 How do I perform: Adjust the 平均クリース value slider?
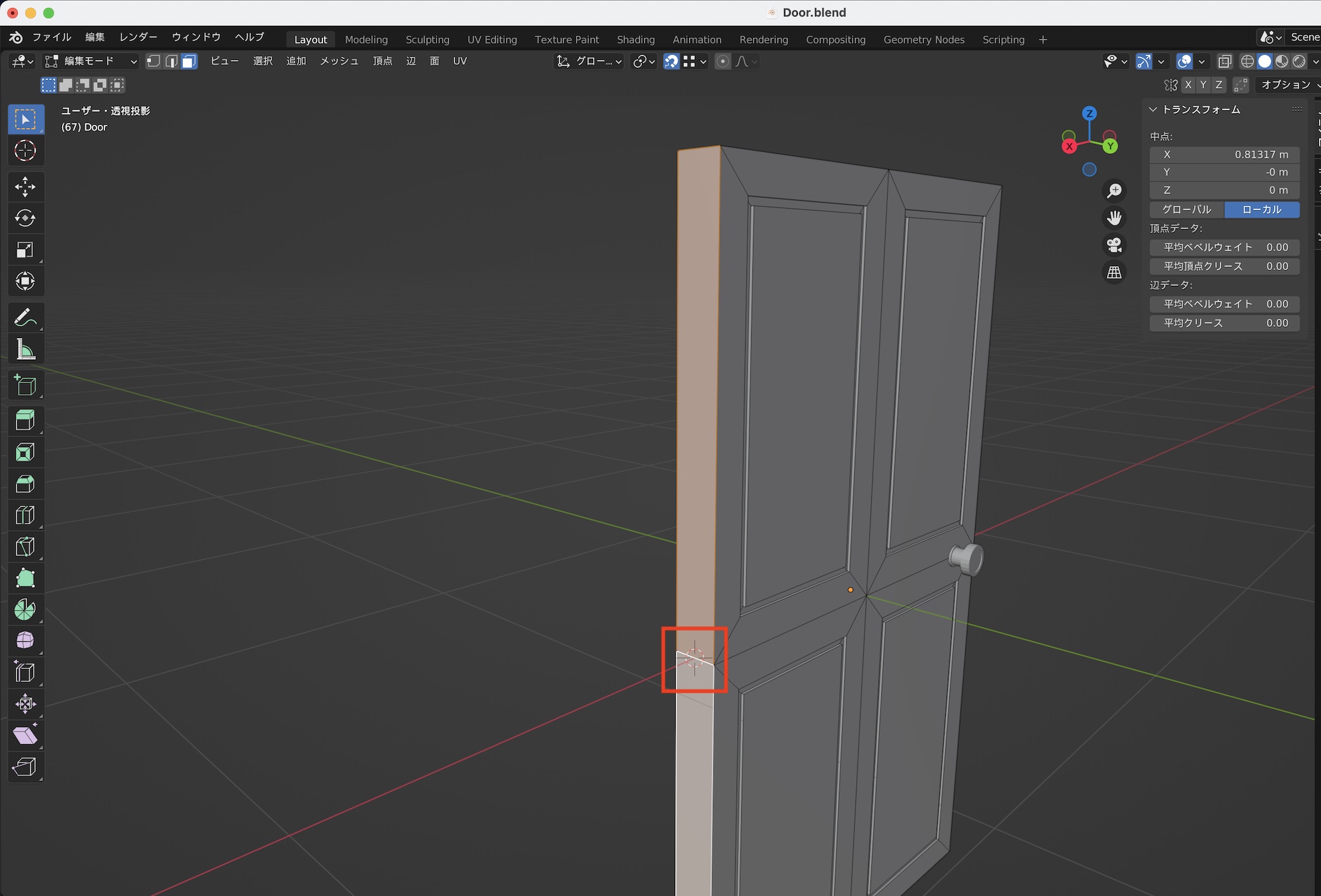1225,323
